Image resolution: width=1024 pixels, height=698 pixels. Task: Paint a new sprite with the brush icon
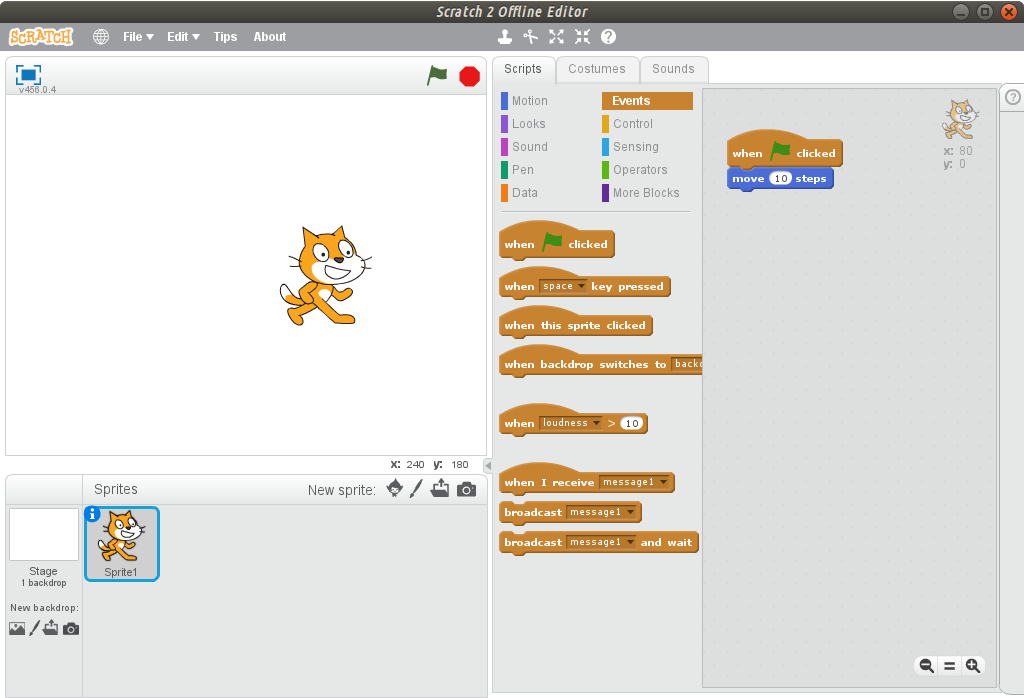point(417,489)
